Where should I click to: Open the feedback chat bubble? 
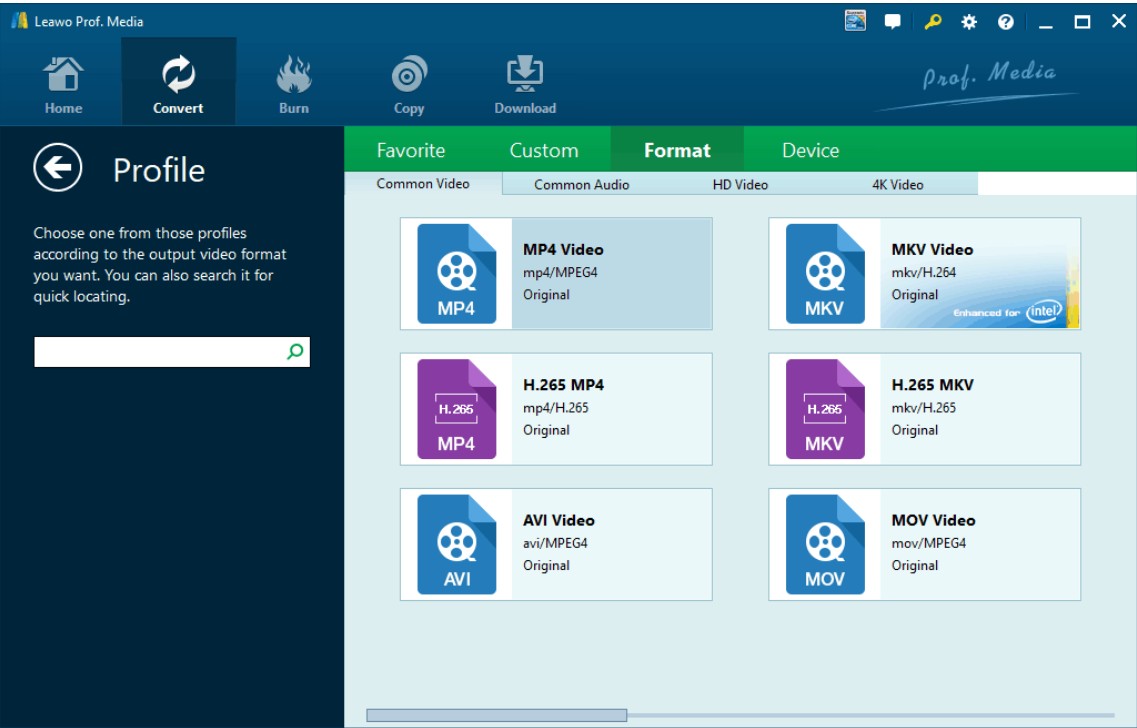pyautogui.click(x=893, y=18)
